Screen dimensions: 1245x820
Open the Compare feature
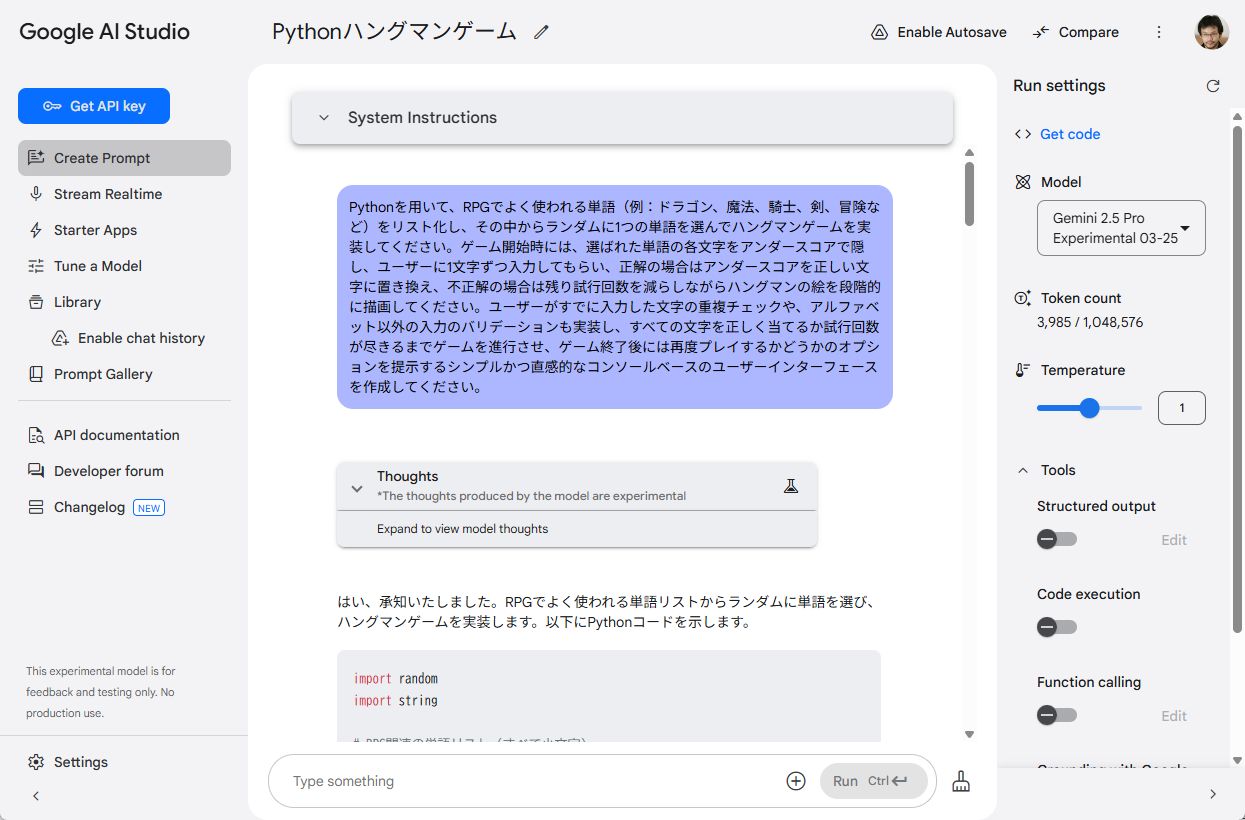point(1075,31)
